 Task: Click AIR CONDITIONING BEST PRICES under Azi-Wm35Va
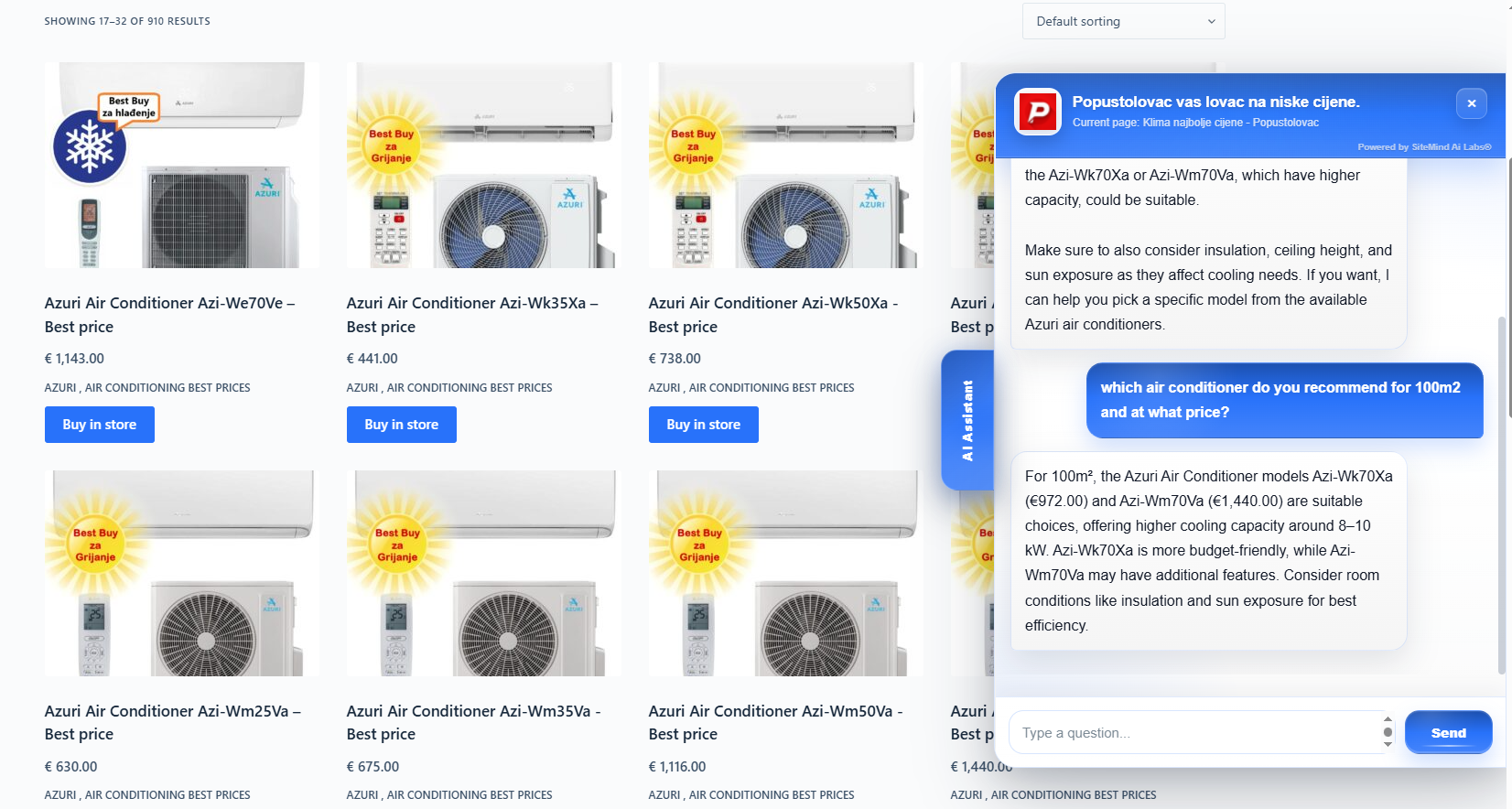[470, 795]
